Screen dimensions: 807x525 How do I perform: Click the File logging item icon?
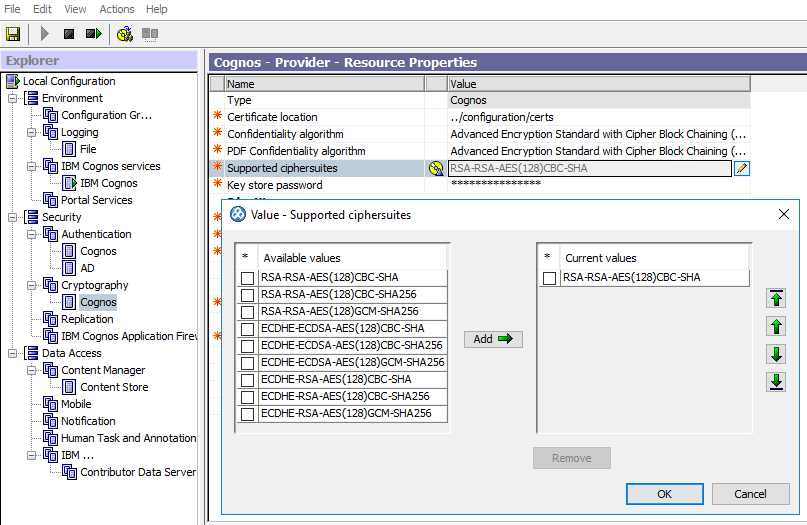coord(69,149)
